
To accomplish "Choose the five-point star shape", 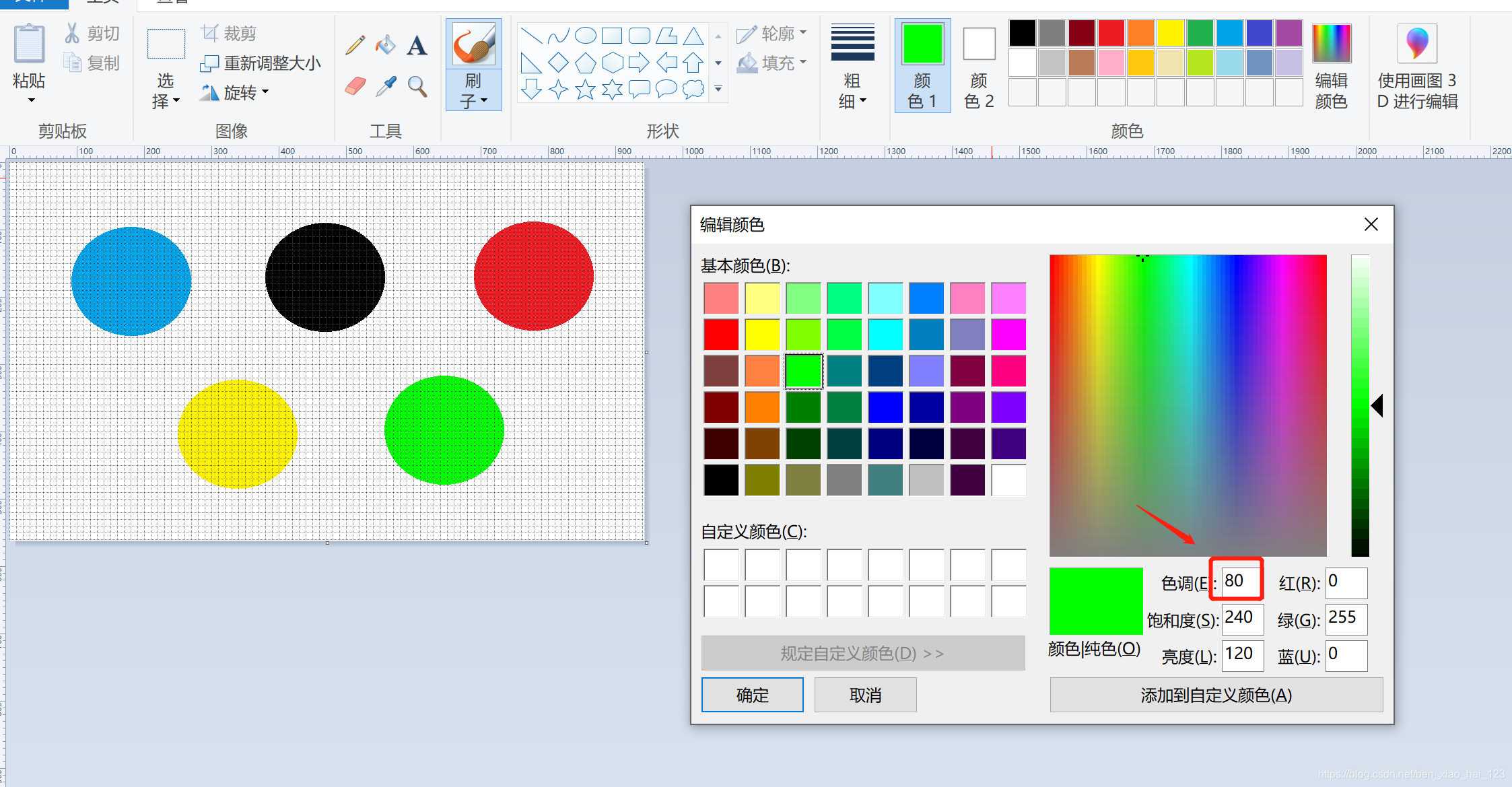I will (585, 89).
